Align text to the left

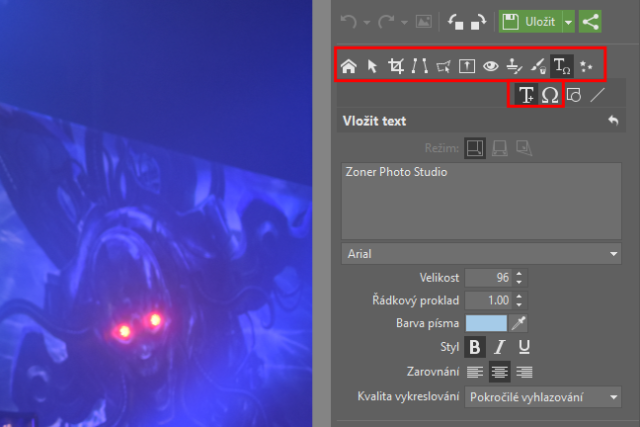[x=475, y=372]
